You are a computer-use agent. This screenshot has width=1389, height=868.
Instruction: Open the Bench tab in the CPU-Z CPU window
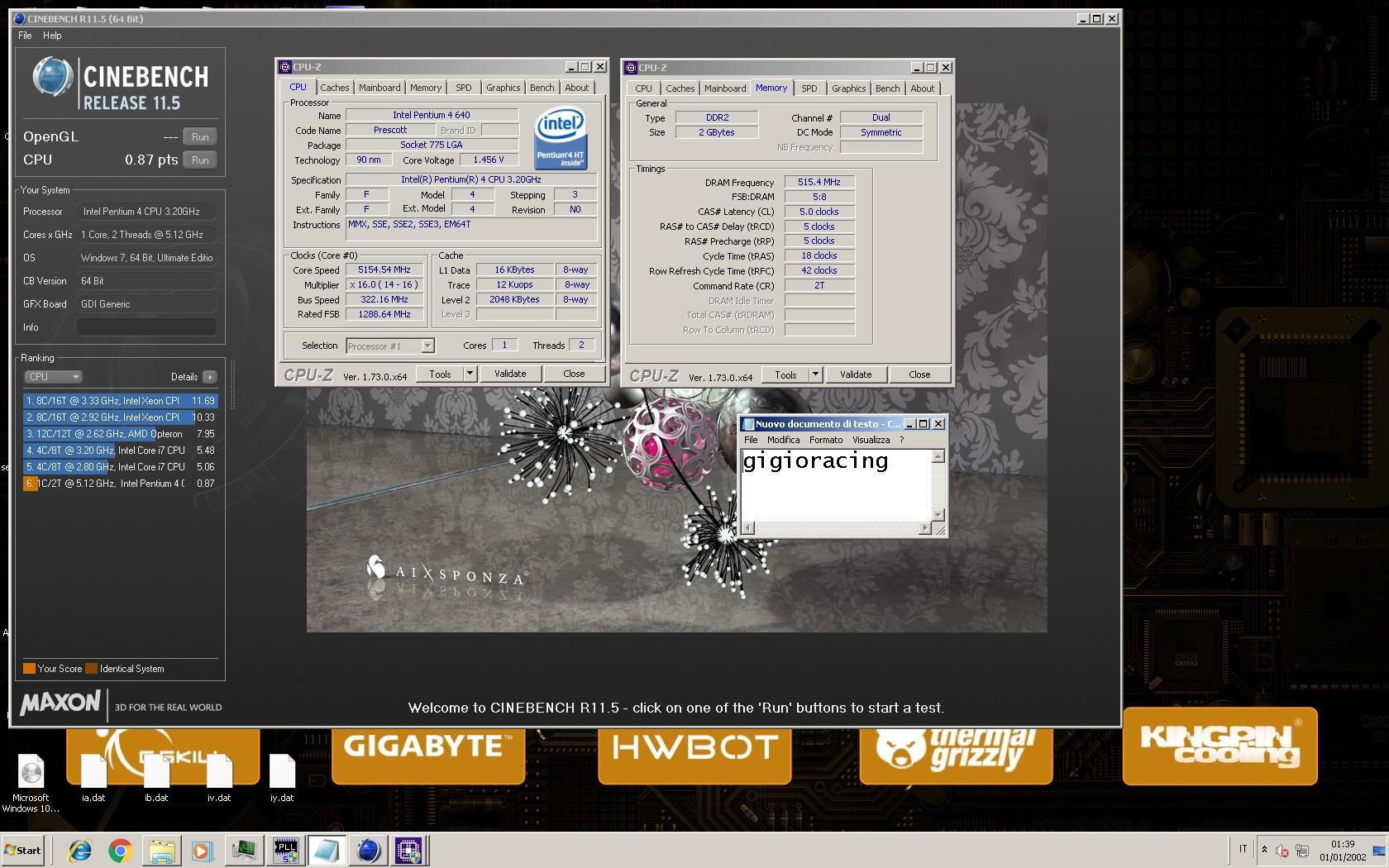coord(542,88)
